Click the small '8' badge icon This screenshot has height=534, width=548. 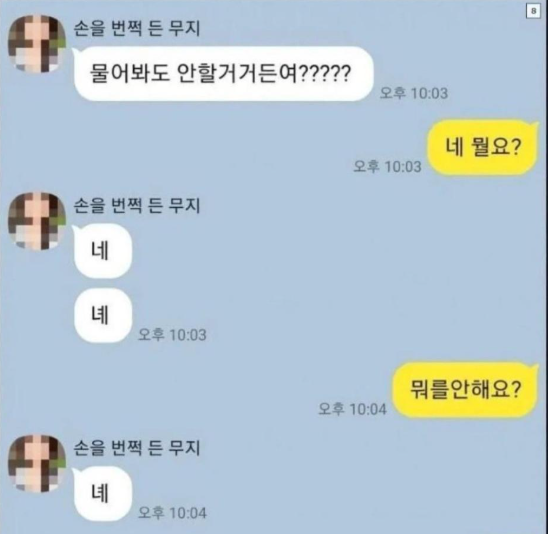533,11
